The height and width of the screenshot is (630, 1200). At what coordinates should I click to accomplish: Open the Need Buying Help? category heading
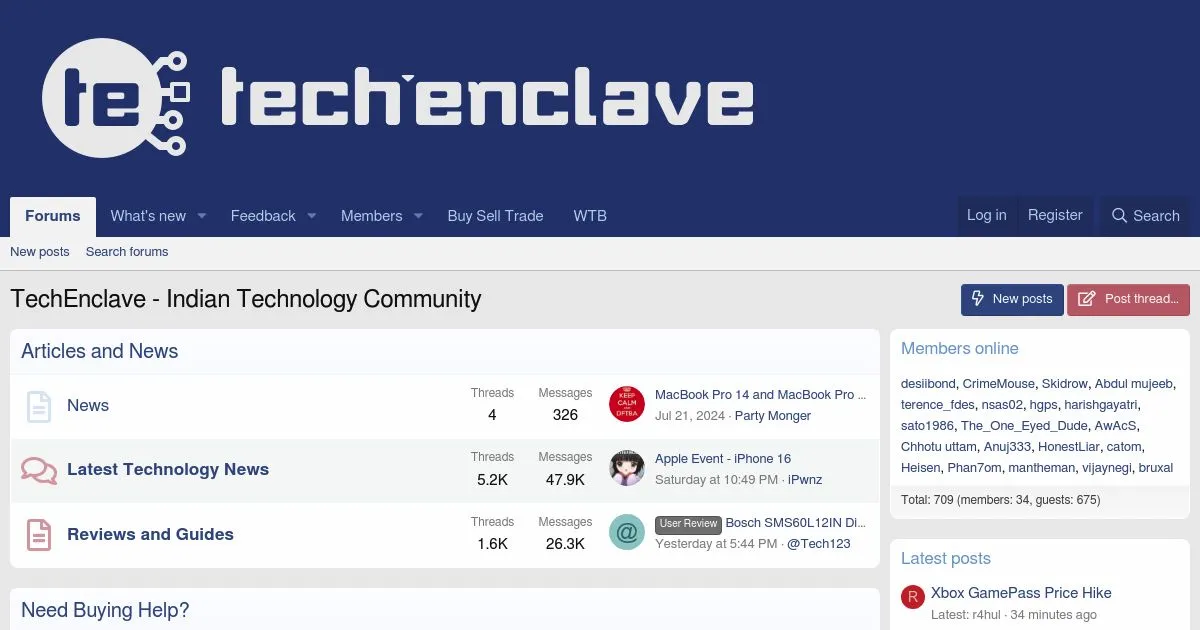[105, 610]
